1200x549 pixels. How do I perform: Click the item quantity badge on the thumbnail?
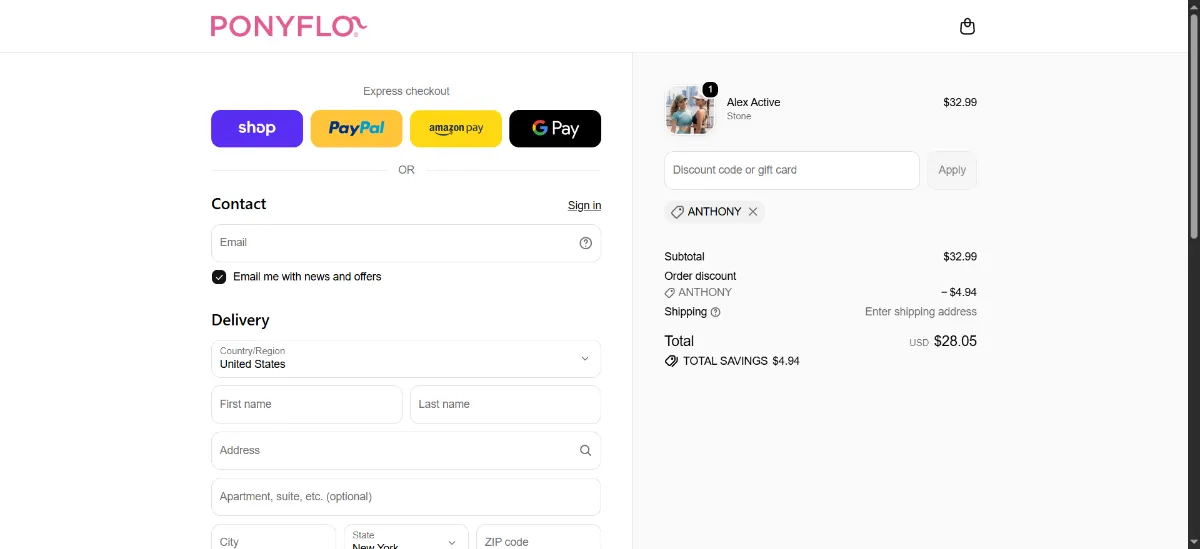tap(710, 90)
